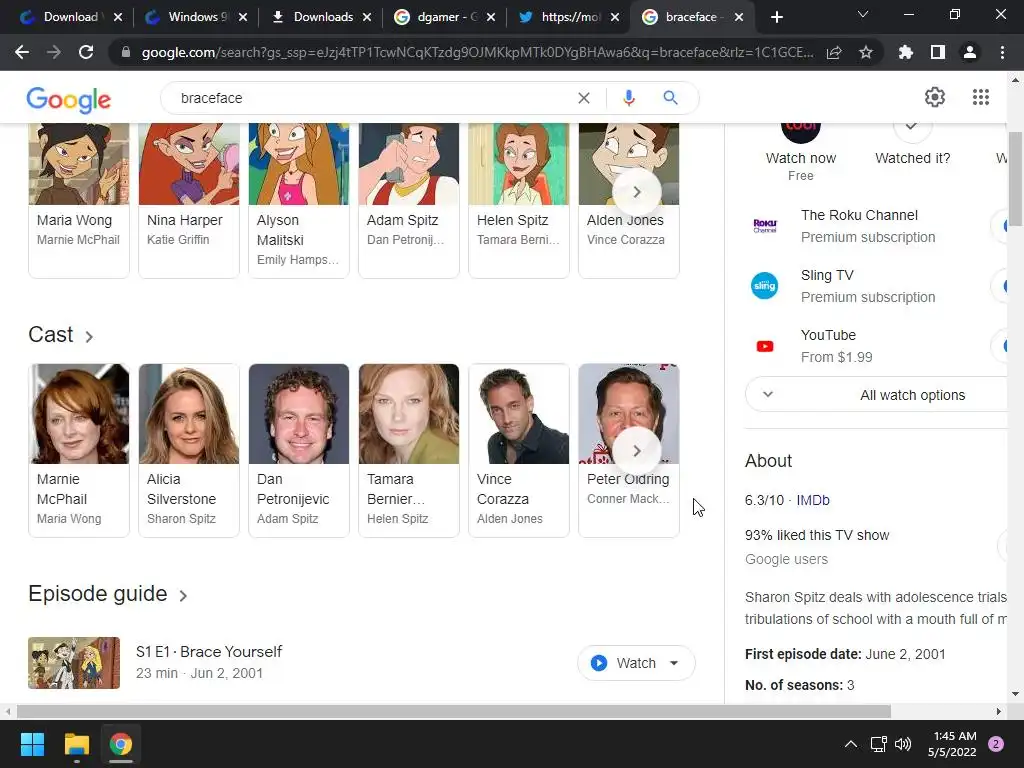Show hidden system tray icons

click(851, 744)
